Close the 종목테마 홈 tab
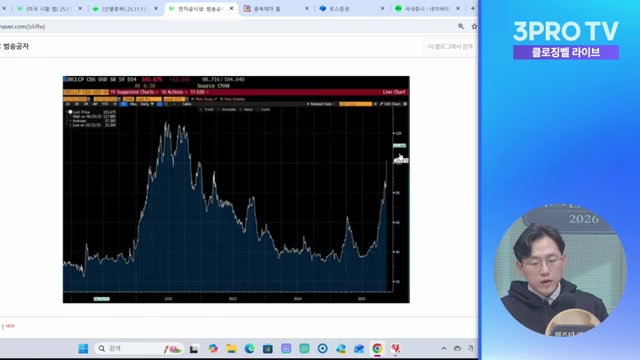 click(x=307, y=9)
